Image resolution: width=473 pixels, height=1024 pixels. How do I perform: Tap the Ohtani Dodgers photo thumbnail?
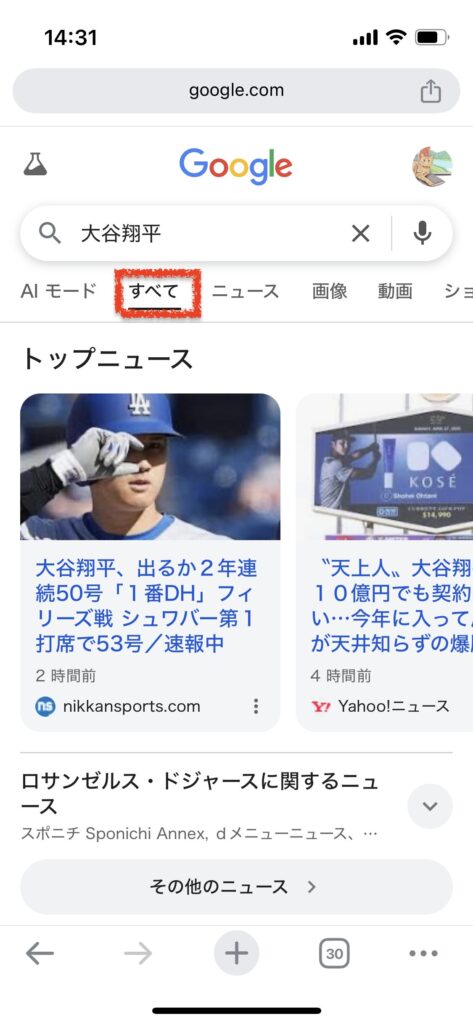150,466
